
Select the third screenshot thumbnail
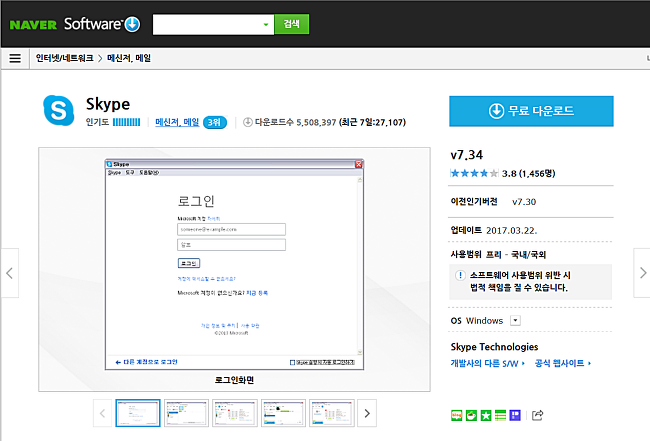point(235,413)
